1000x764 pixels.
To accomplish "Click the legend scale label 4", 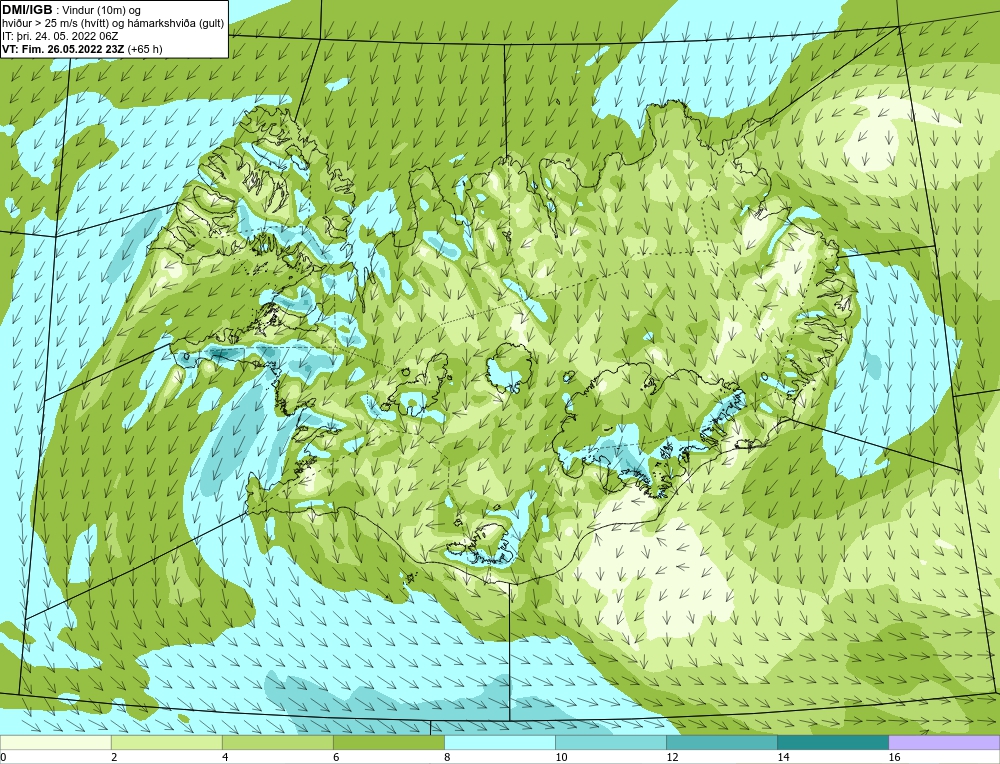I will click(225, 757).
